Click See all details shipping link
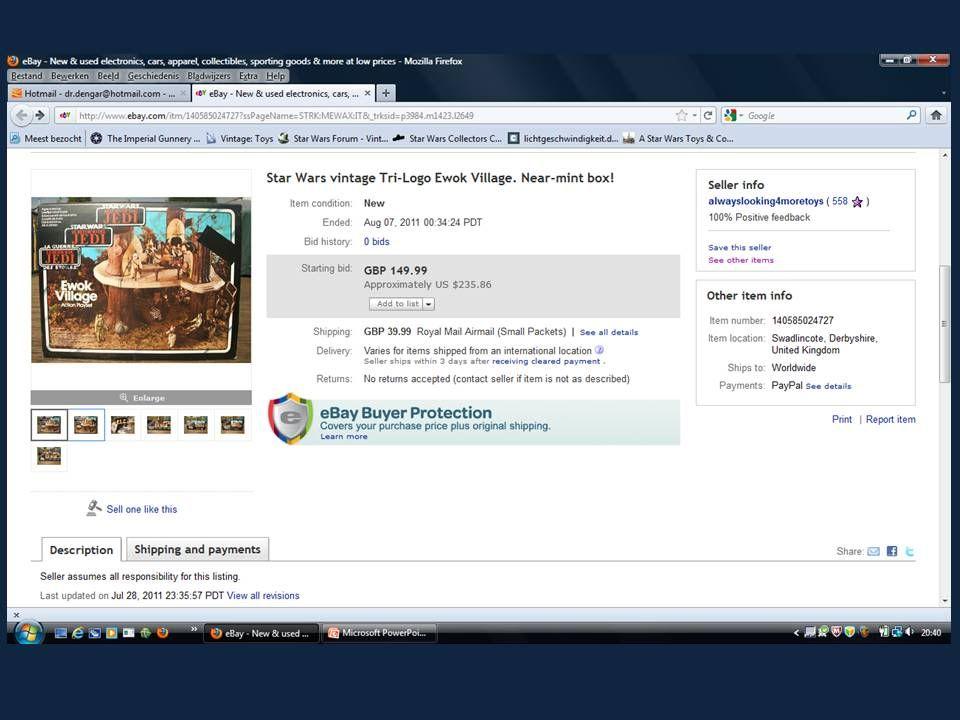The image size is (960, 720). [x=609, y=332]
